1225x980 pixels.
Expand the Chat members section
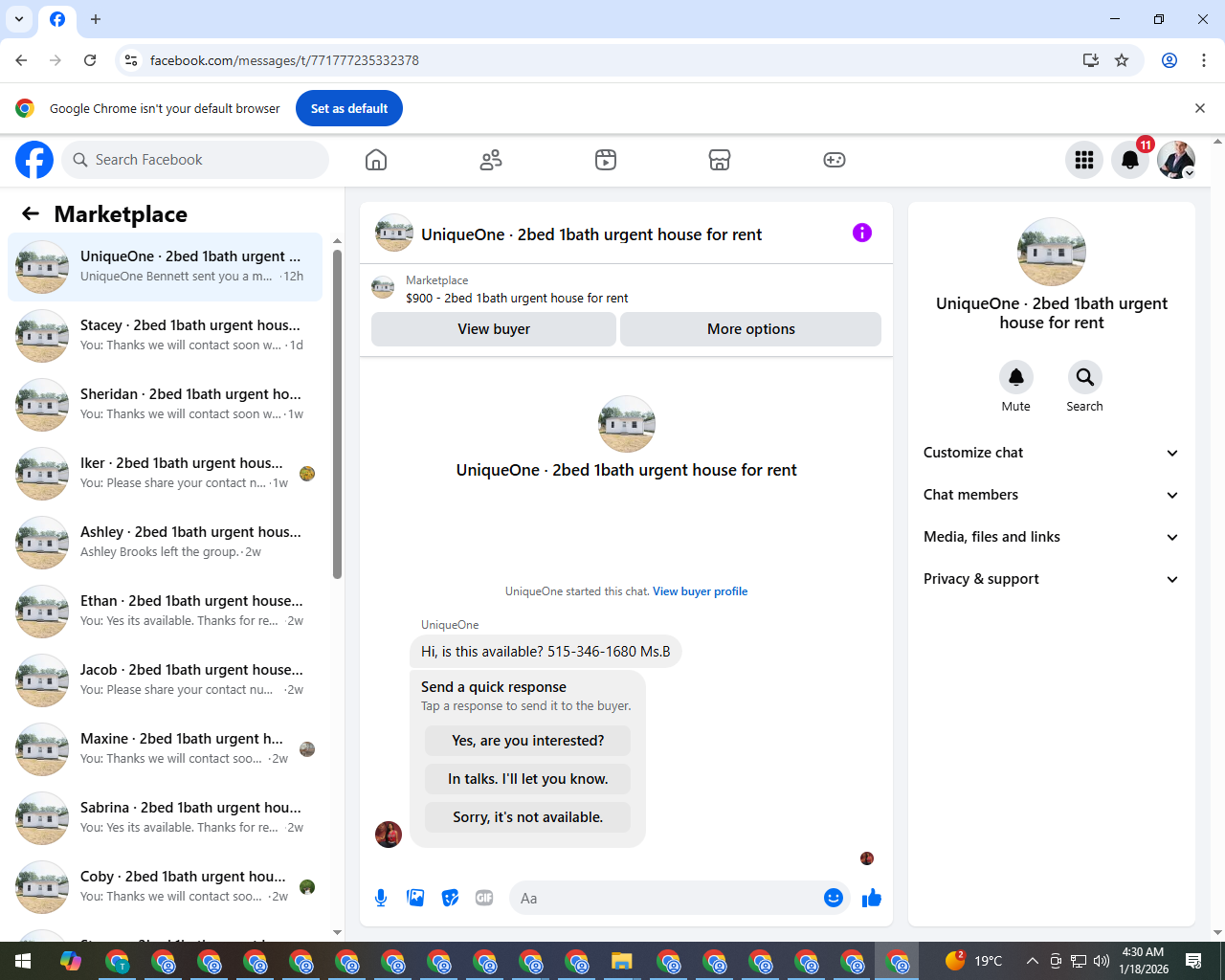pyautogui.click(x=1052, y=495)
